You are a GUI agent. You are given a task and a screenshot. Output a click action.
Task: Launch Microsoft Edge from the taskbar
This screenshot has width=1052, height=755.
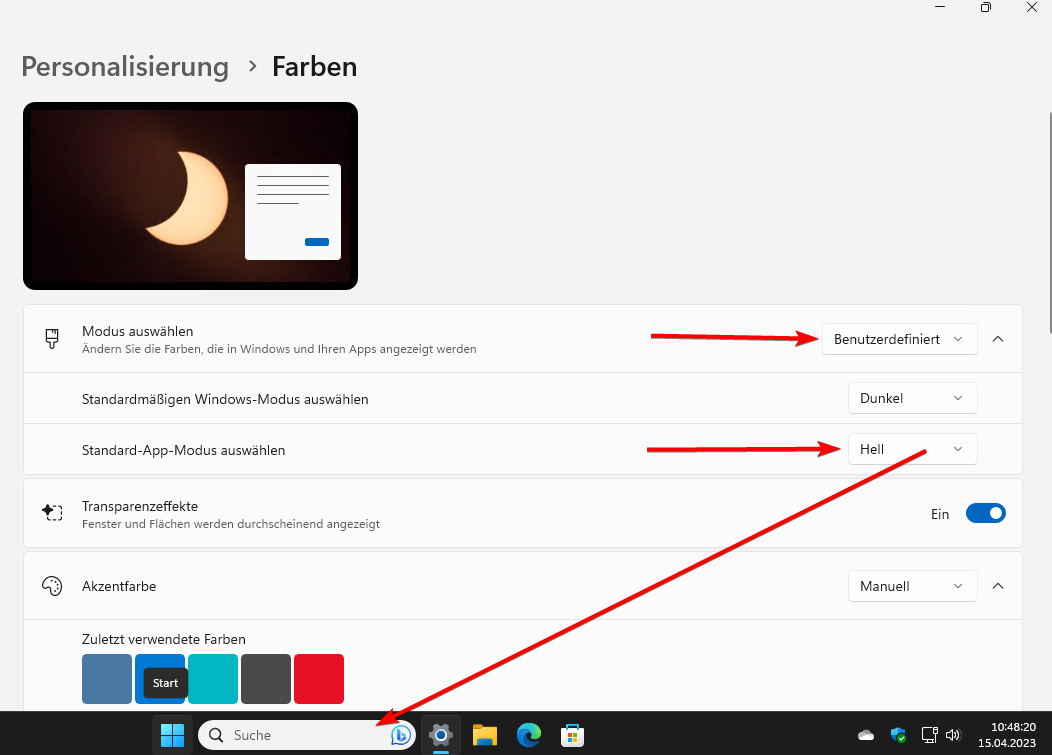pos(529,735)
